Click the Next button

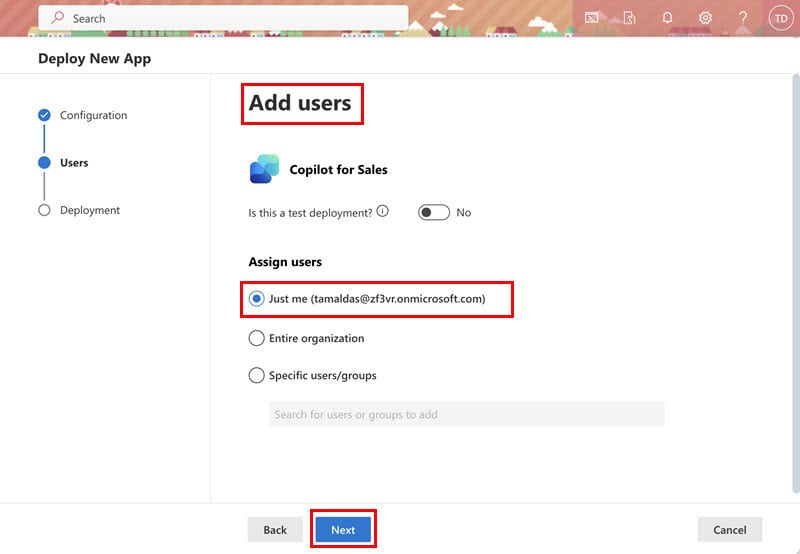[343, 530]
